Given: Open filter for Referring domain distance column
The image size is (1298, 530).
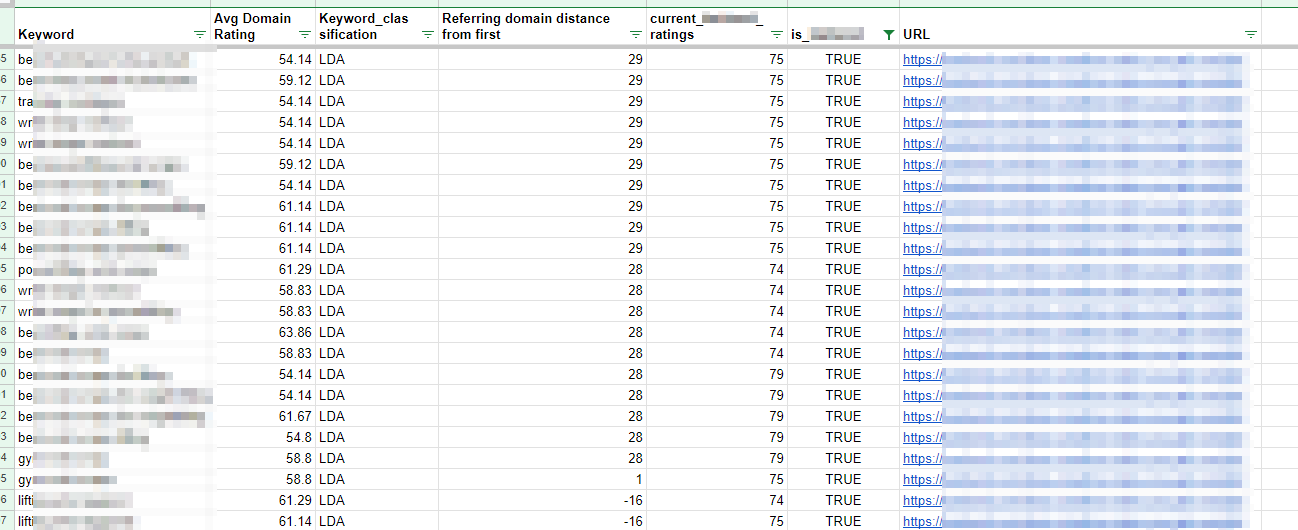Looking at the screenshot, I should click(x=635, y=35).
